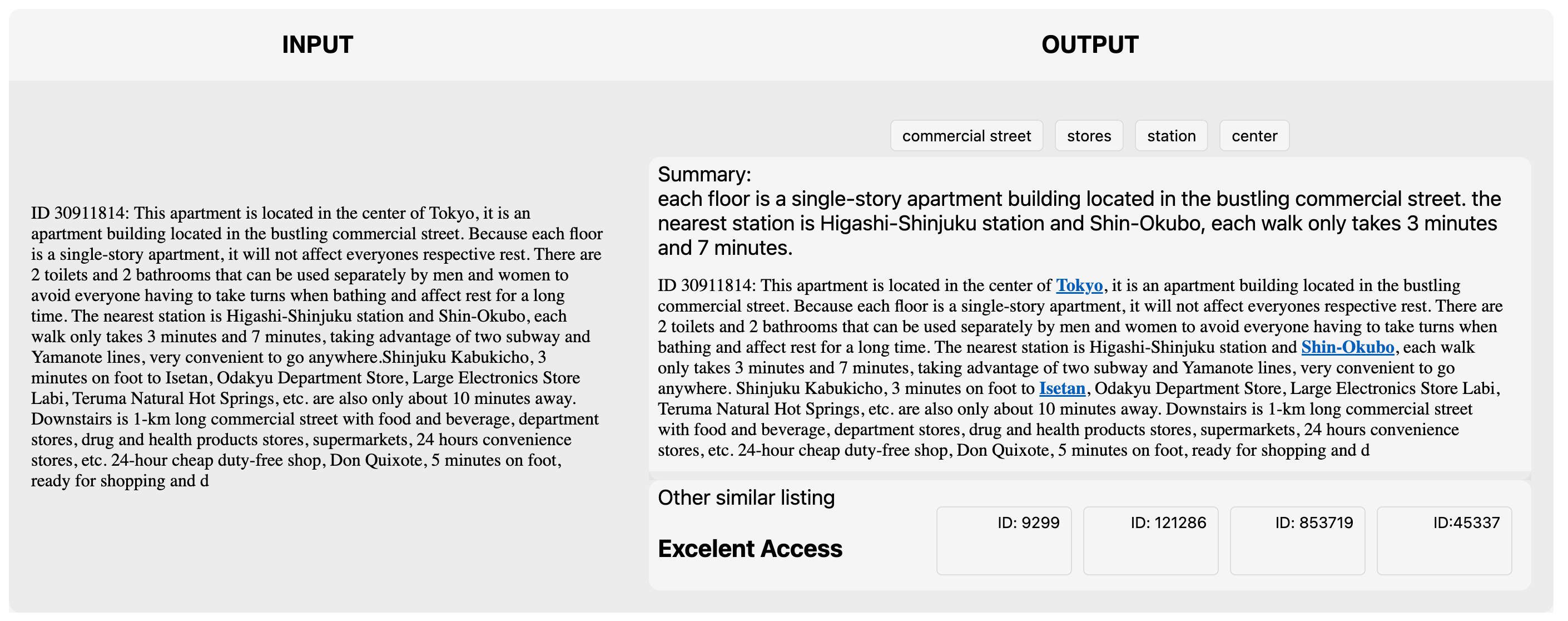
Task: Click the 'commercial street' keyword tag
Action: coord(966,136)
